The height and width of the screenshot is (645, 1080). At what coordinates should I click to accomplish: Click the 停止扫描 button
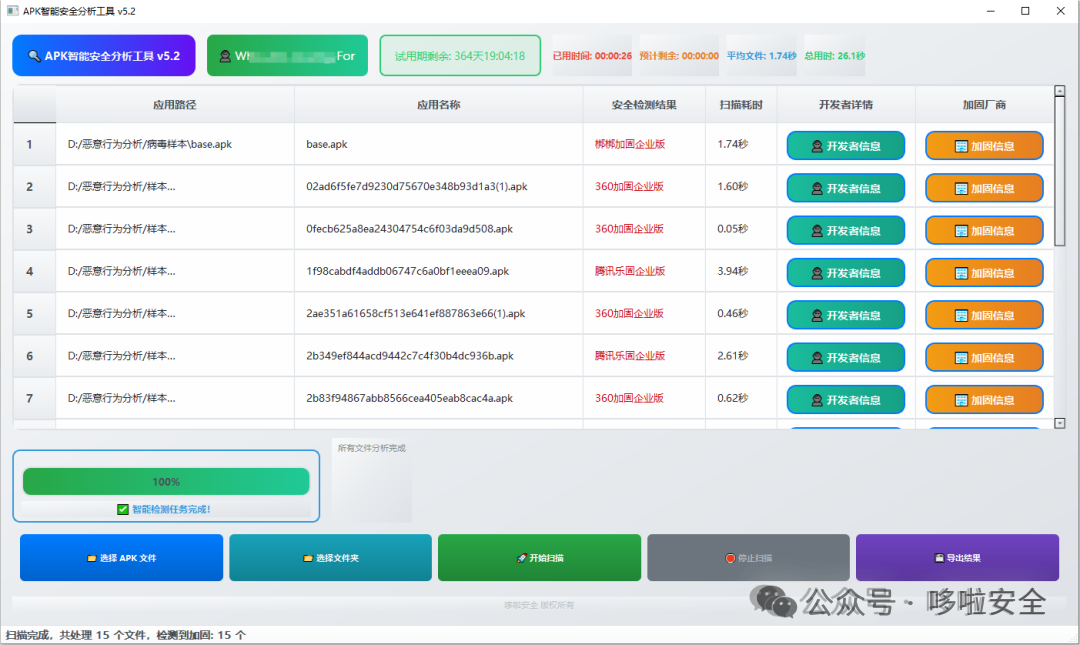749,557
